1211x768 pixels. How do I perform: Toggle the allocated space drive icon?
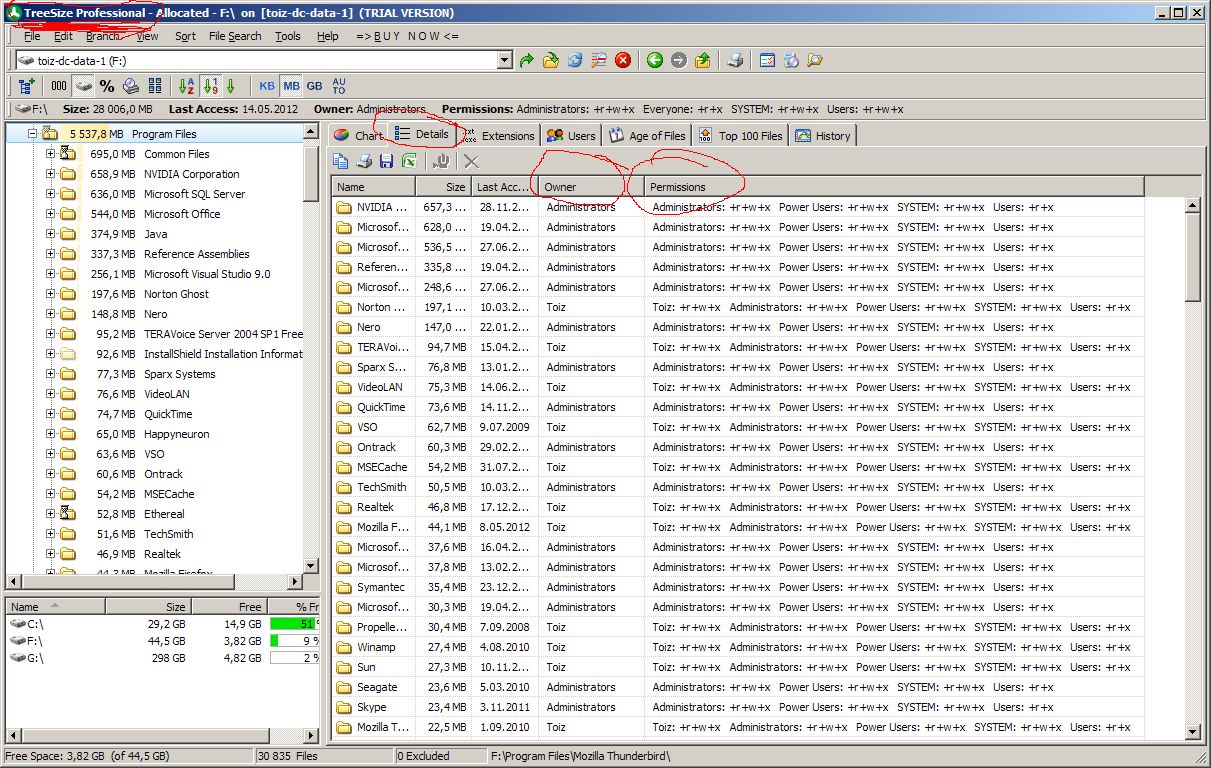[83, 86]
